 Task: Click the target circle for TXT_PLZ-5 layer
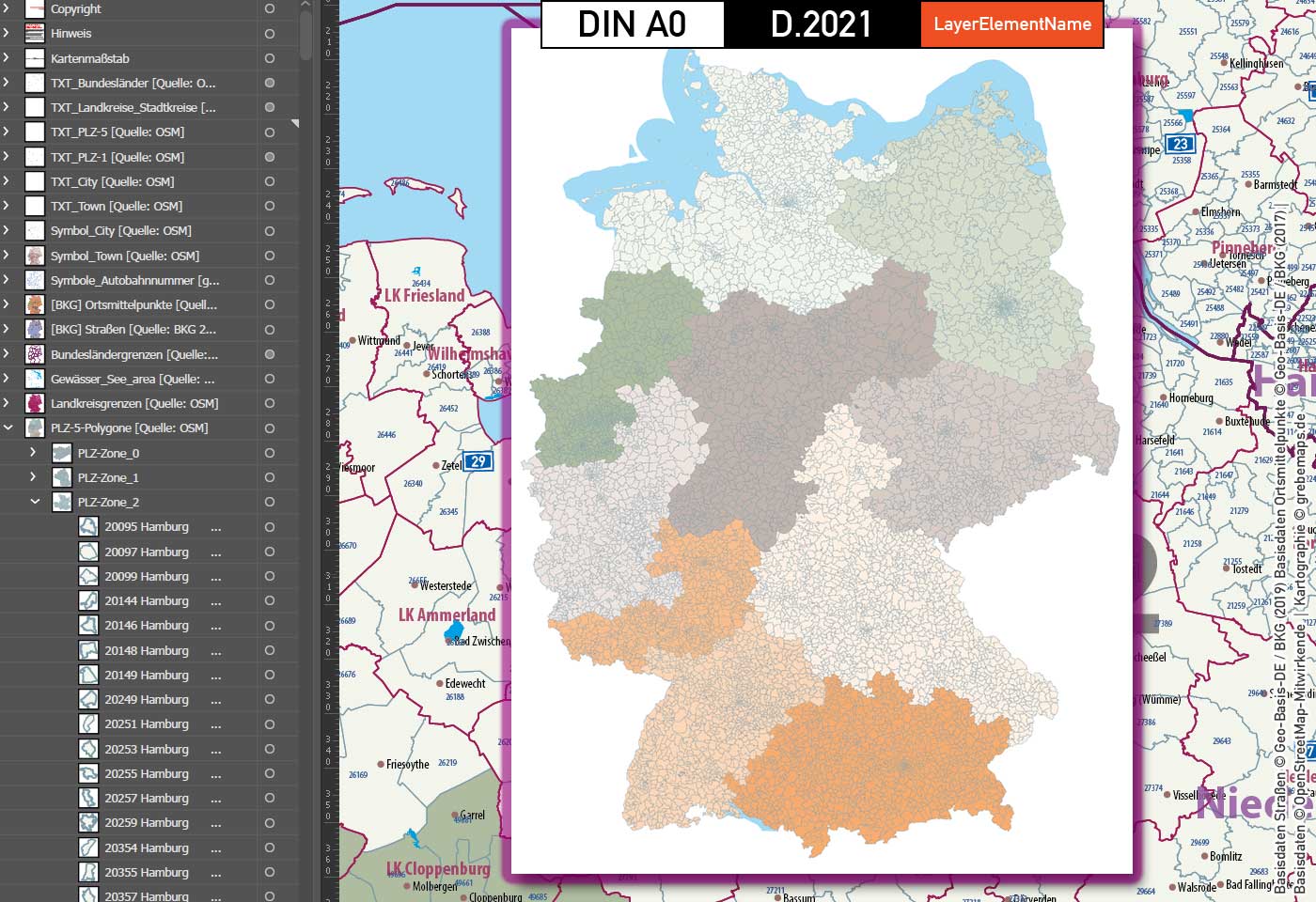(x=269, y=132)
